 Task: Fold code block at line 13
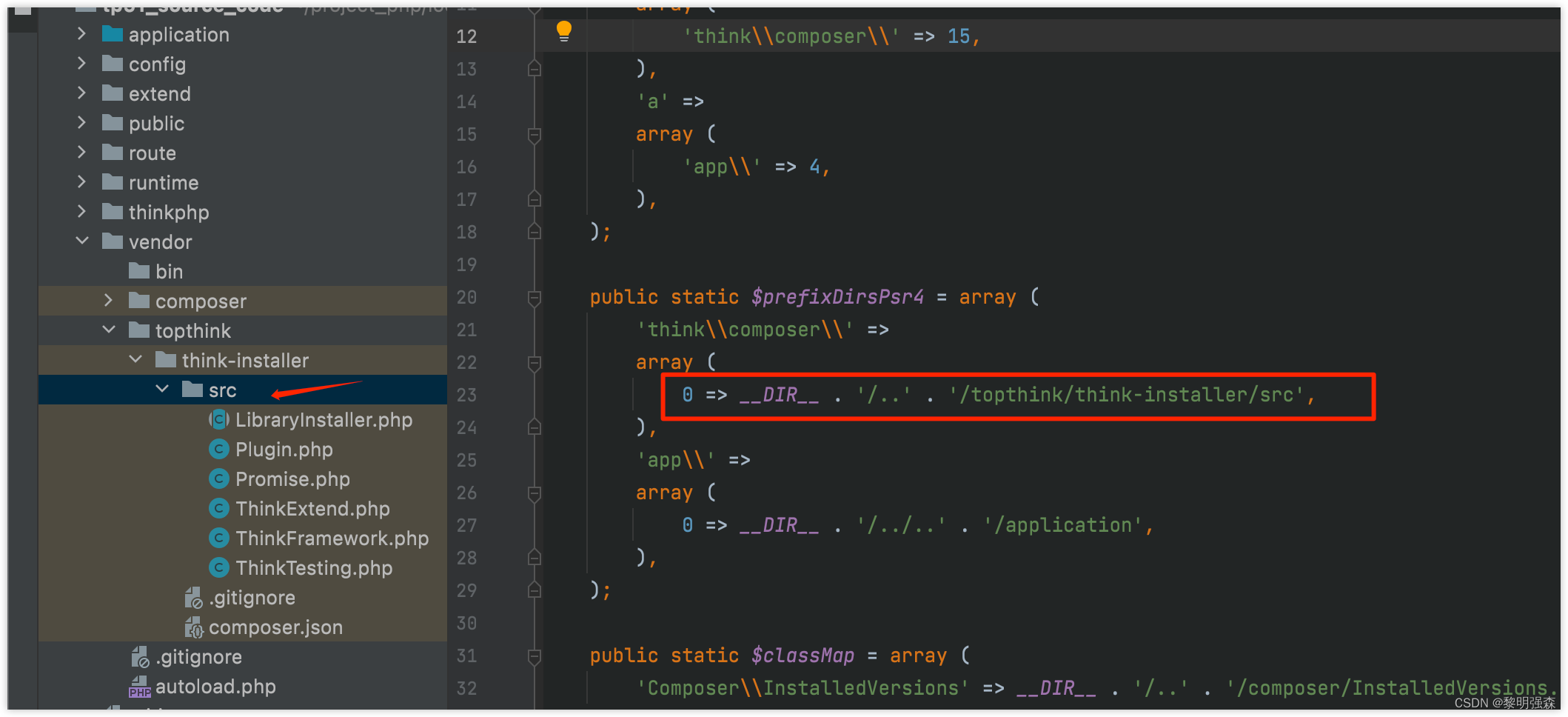coord(534,69)
